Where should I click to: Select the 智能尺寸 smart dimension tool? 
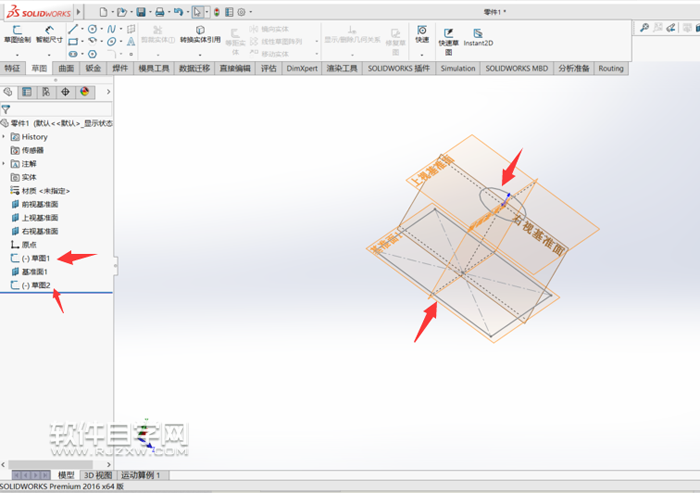(49, 34)
